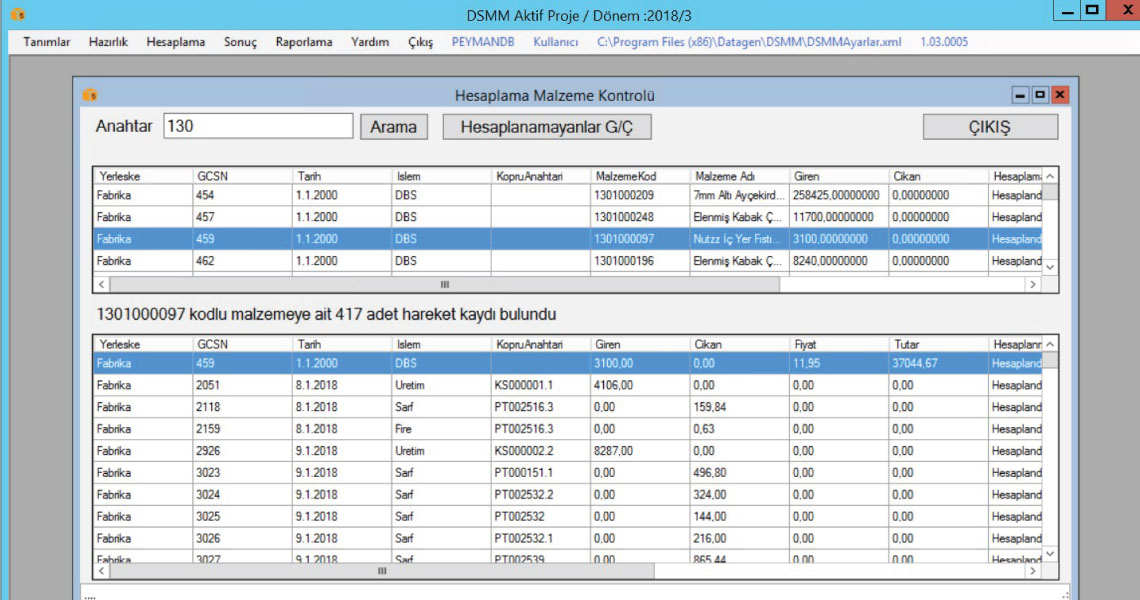Click the lower table horizontal scrollbar thumb
The image size is (1140, 600).
(x=382, y=571)
